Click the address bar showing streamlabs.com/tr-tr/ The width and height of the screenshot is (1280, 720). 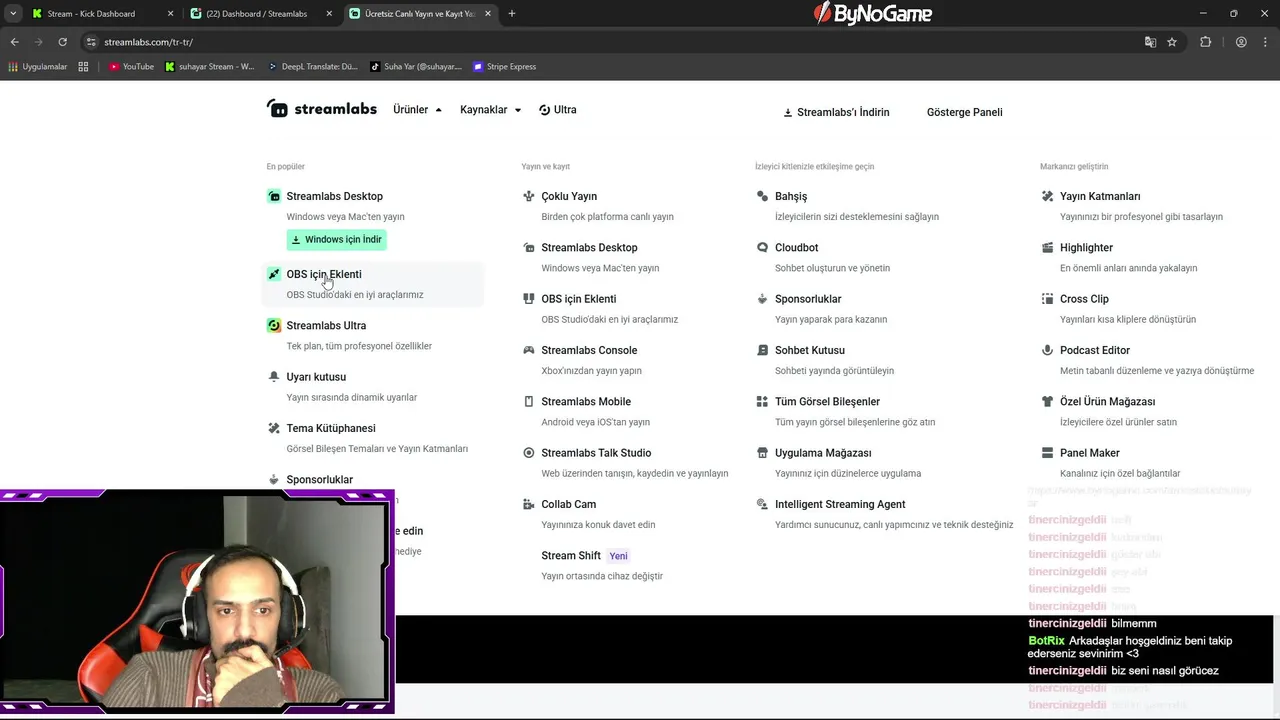tap(610, 42)
